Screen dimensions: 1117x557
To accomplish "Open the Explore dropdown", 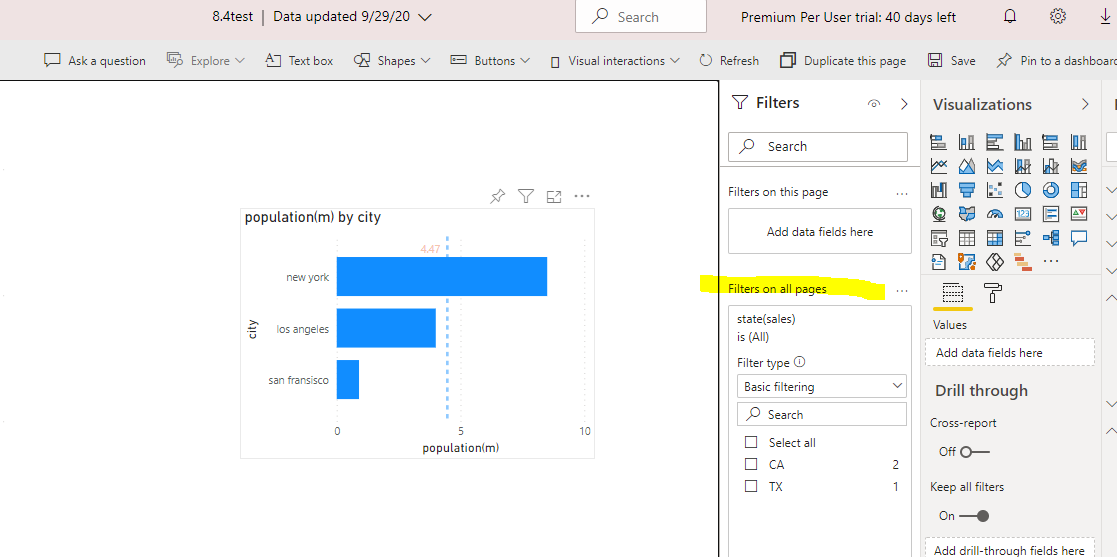I will [206, 61].
